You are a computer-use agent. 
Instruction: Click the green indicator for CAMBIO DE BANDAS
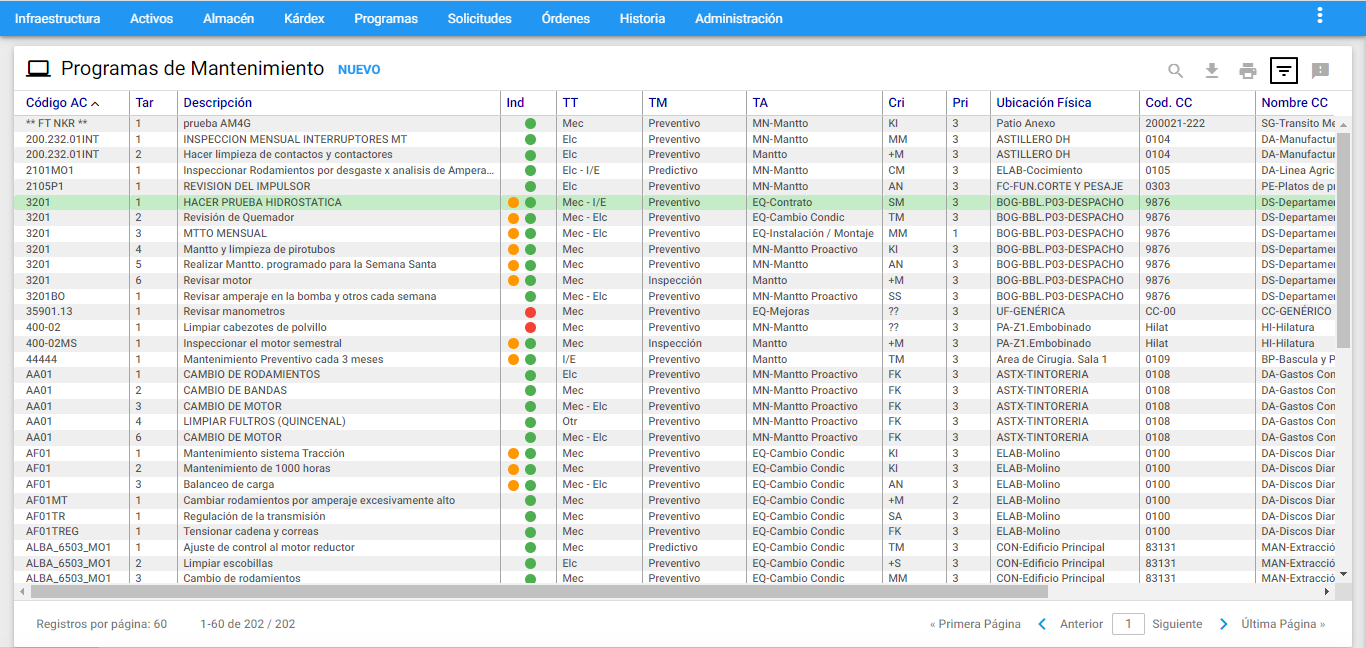tap(530, 391)
